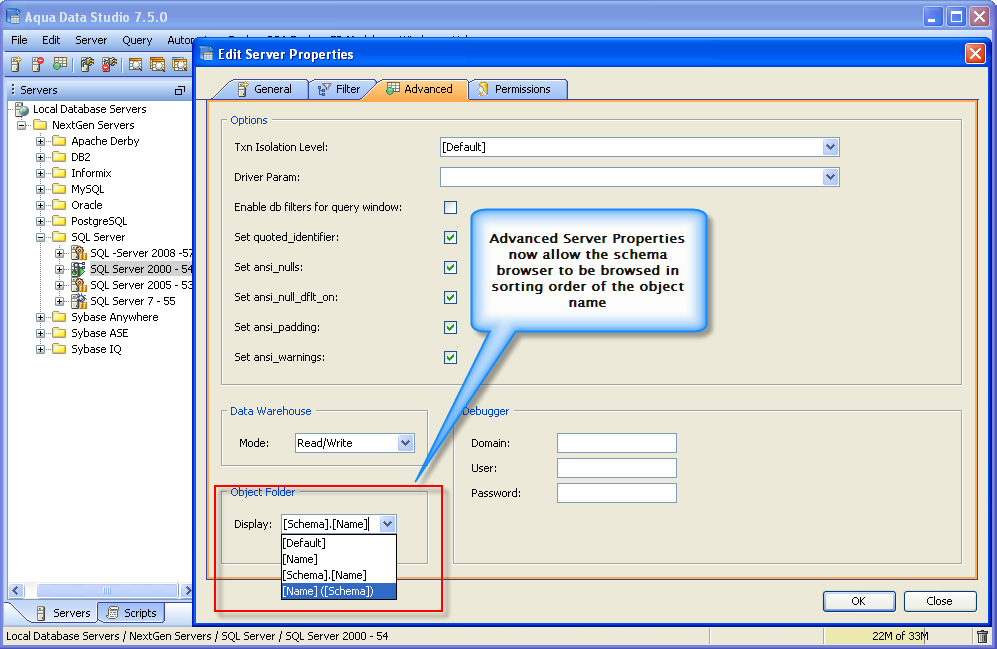Open the Data Warehouse Mode dropdown

(406, 443)
